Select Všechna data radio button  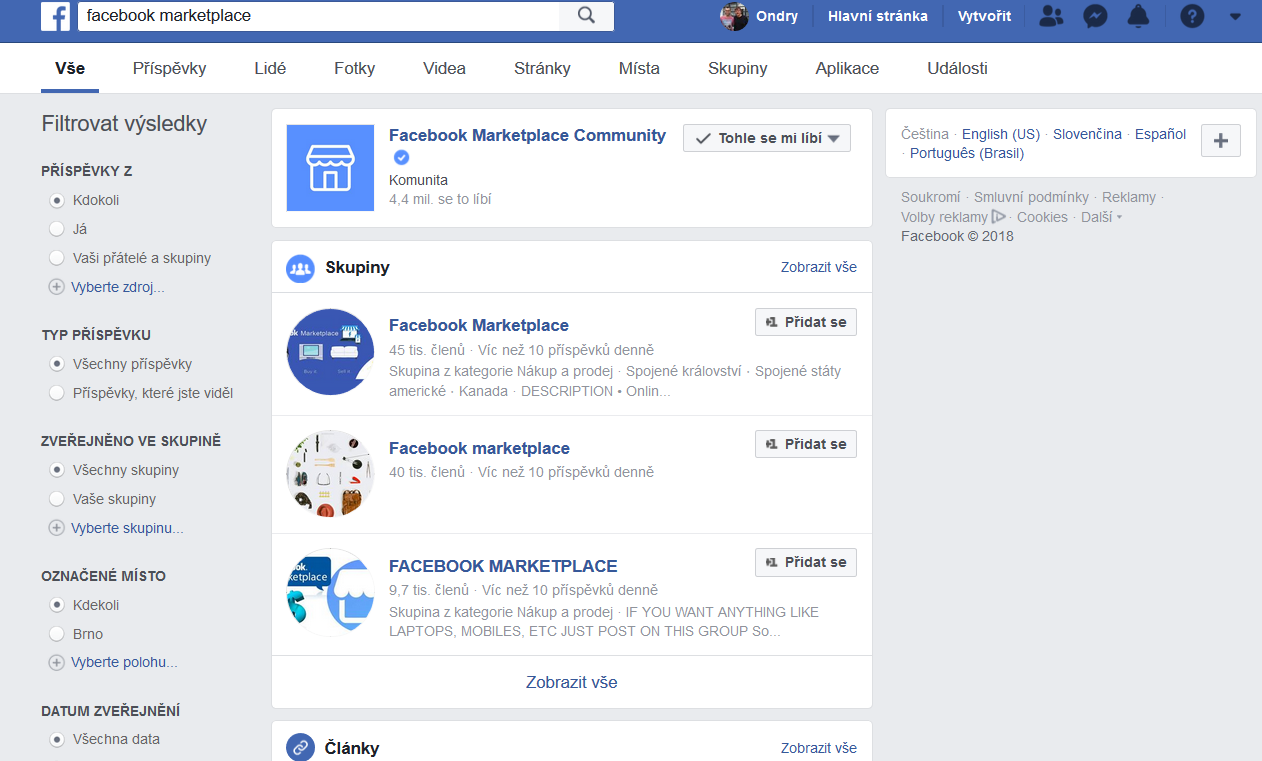click(x=56, y=739)
